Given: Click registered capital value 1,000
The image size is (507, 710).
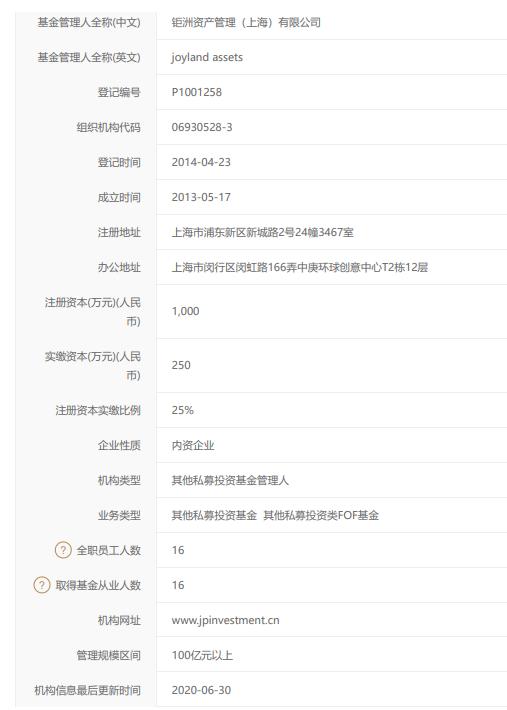Looking at the screenshot, I should coord(185,311).
